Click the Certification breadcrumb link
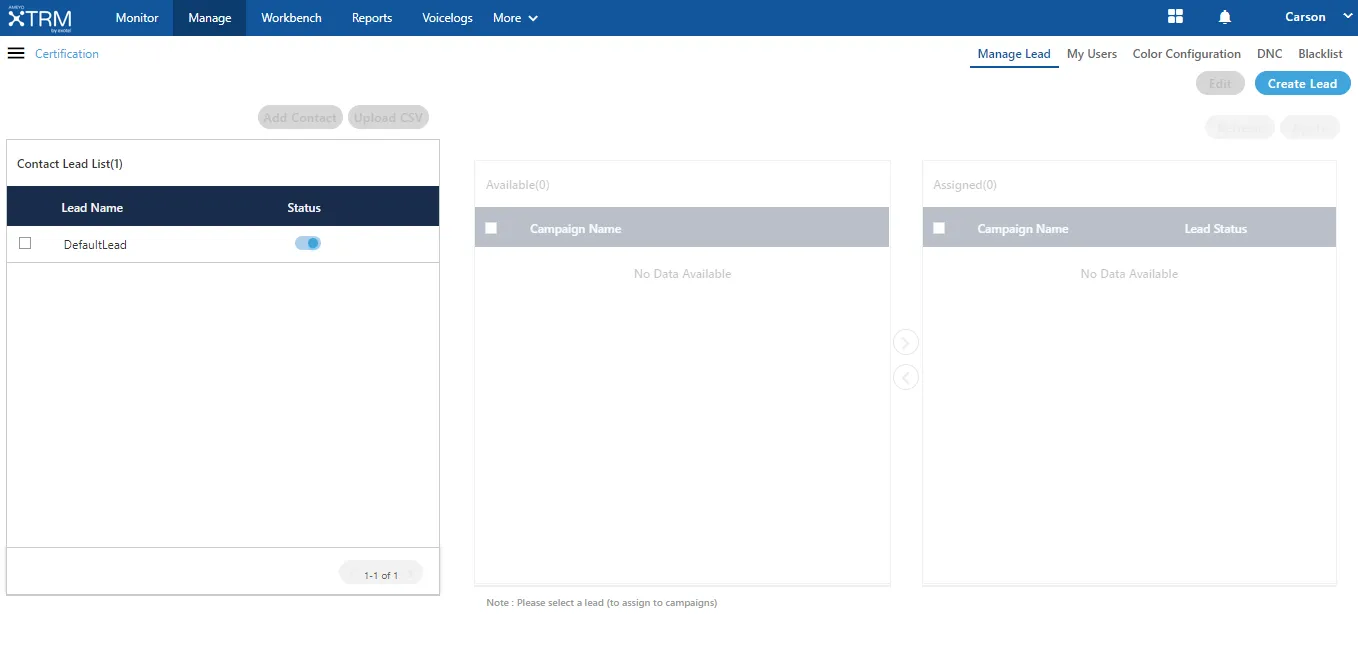The image size is (1358, 646). coord(67,54)
